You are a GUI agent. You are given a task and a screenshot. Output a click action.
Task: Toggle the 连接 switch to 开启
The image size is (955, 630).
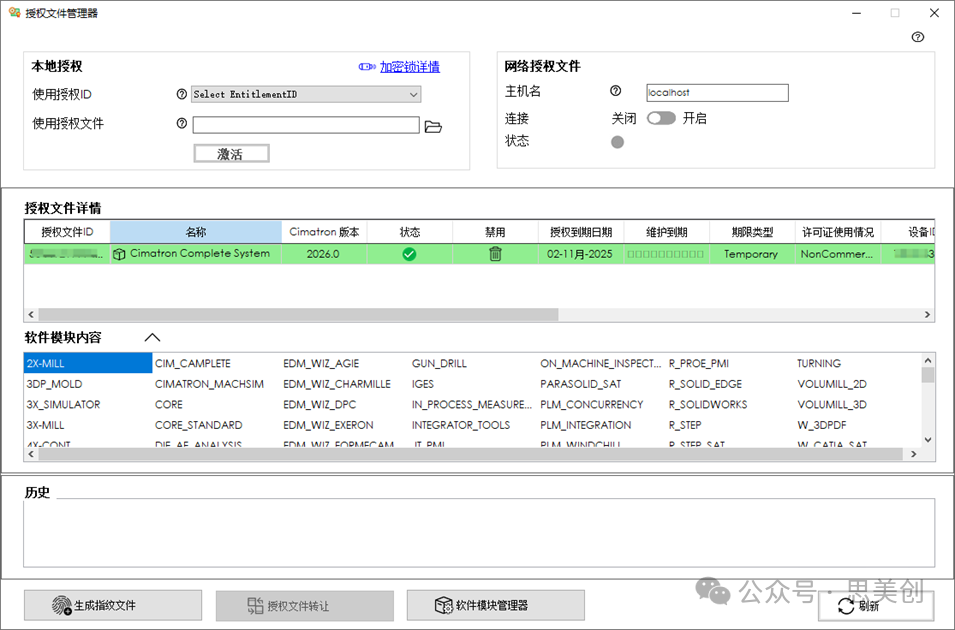tap(661, 118)
